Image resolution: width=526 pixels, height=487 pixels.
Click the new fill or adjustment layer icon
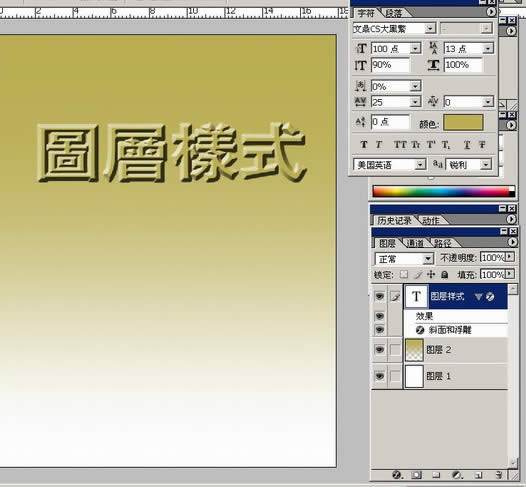457,475
